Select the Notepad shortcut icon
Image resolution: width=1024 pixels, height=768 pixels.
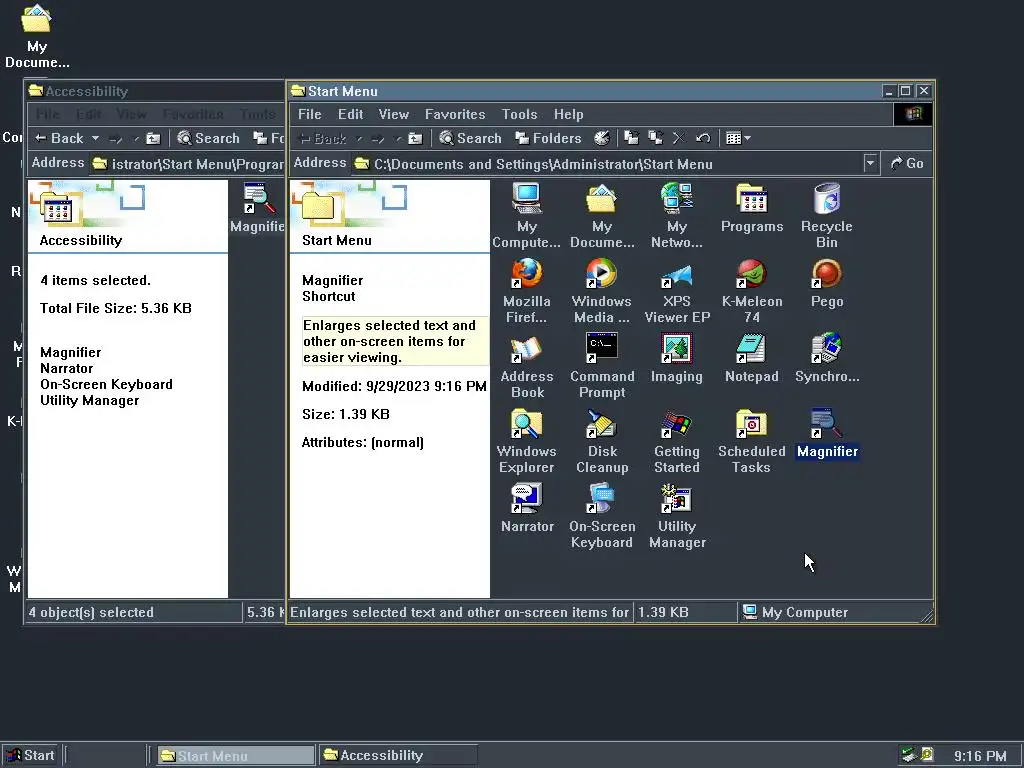(752, 358)
